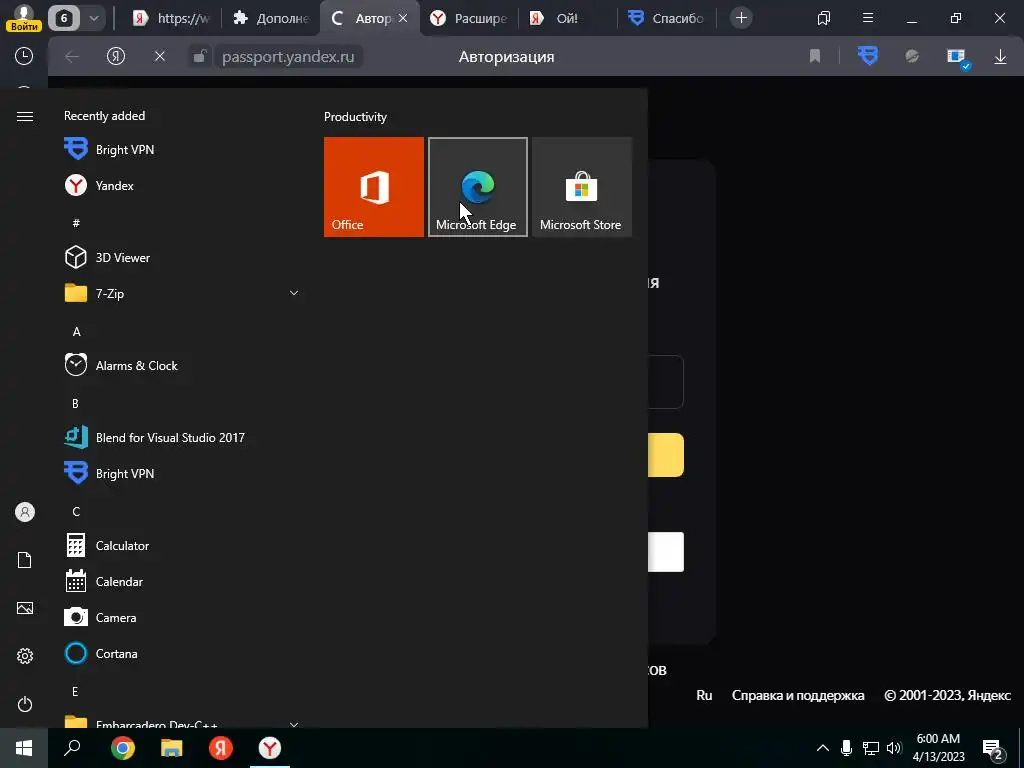The width and height of the screenshot is (1024, 768).
Task: Open File Explorer from taskbar
Action: (172, 748)
